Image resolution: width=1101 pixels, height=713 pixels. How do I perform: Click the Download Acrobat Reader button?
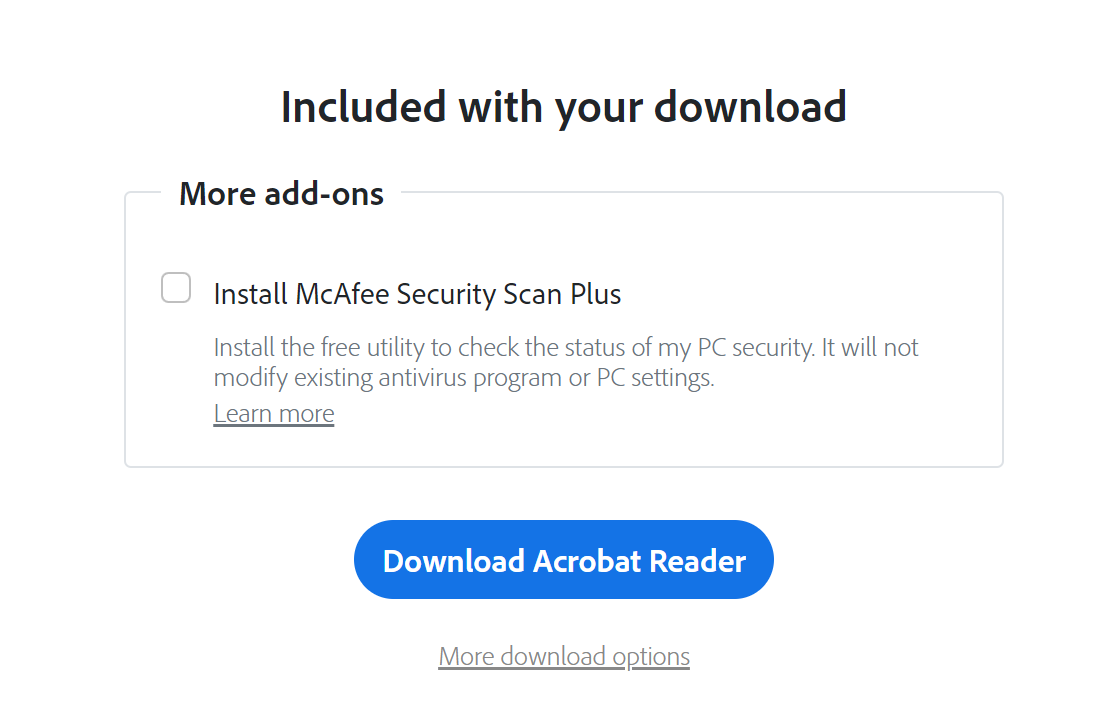564,560
